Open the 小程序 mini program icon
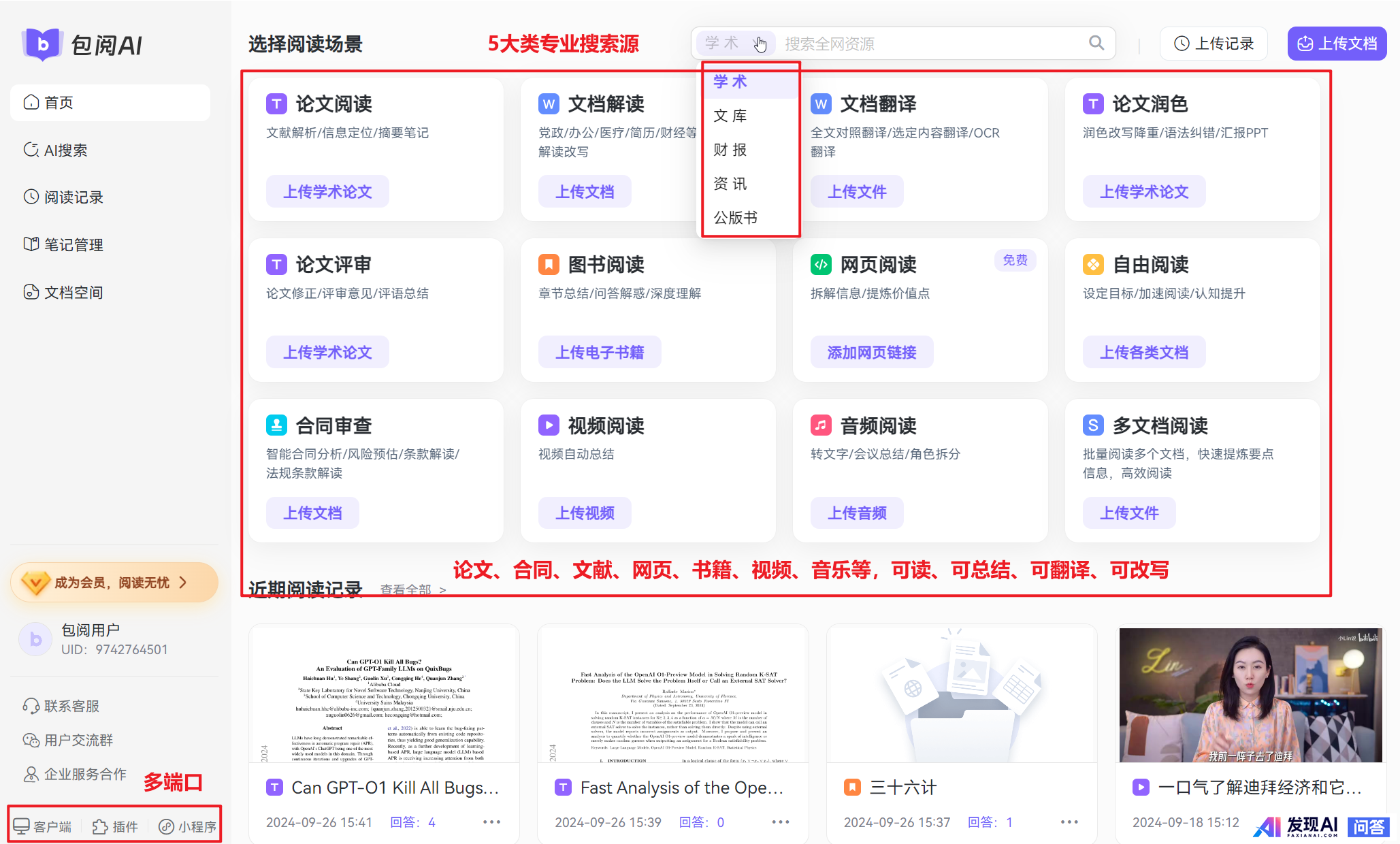Viewport: 1400px width, 844px height. coord(166,826)
